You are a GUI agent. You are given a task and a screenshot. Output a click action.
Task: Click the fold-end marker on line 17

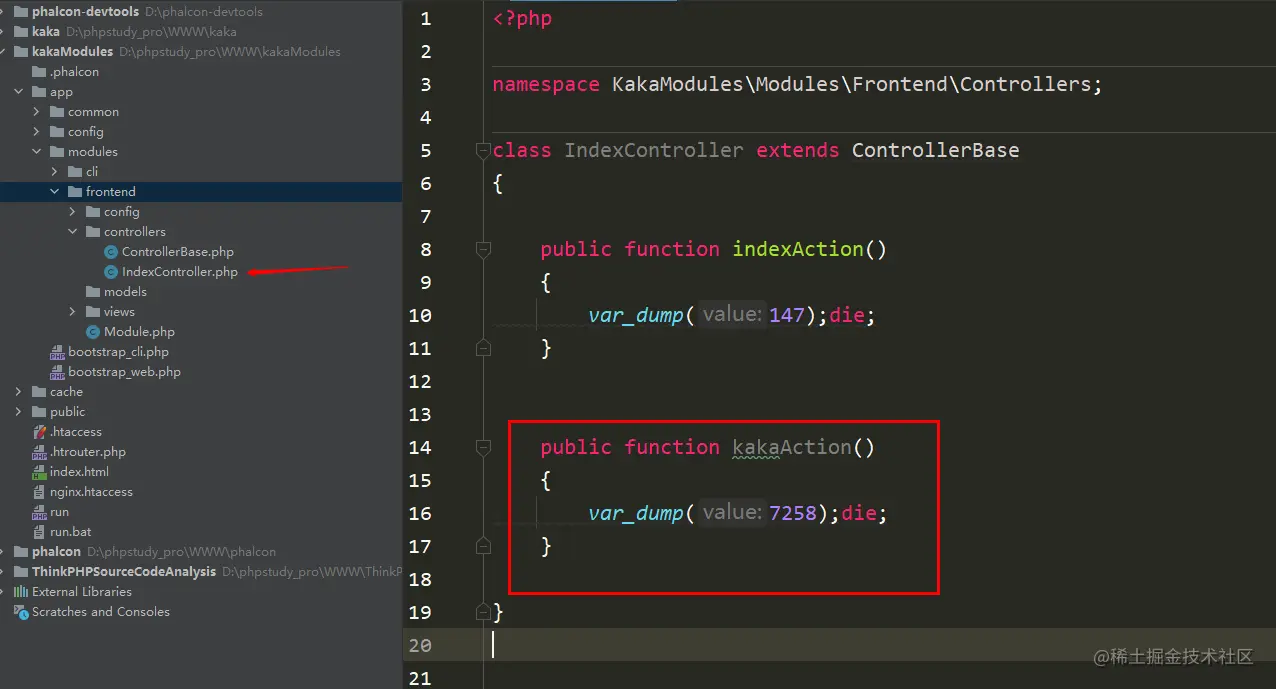tap(484, 546)
